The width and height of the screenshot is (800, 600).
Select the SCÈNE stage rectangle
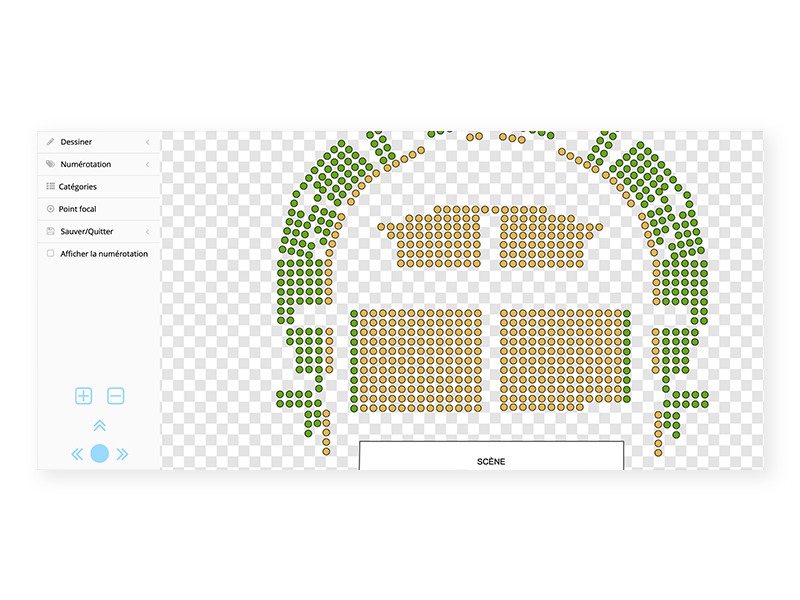pos(491,456)
